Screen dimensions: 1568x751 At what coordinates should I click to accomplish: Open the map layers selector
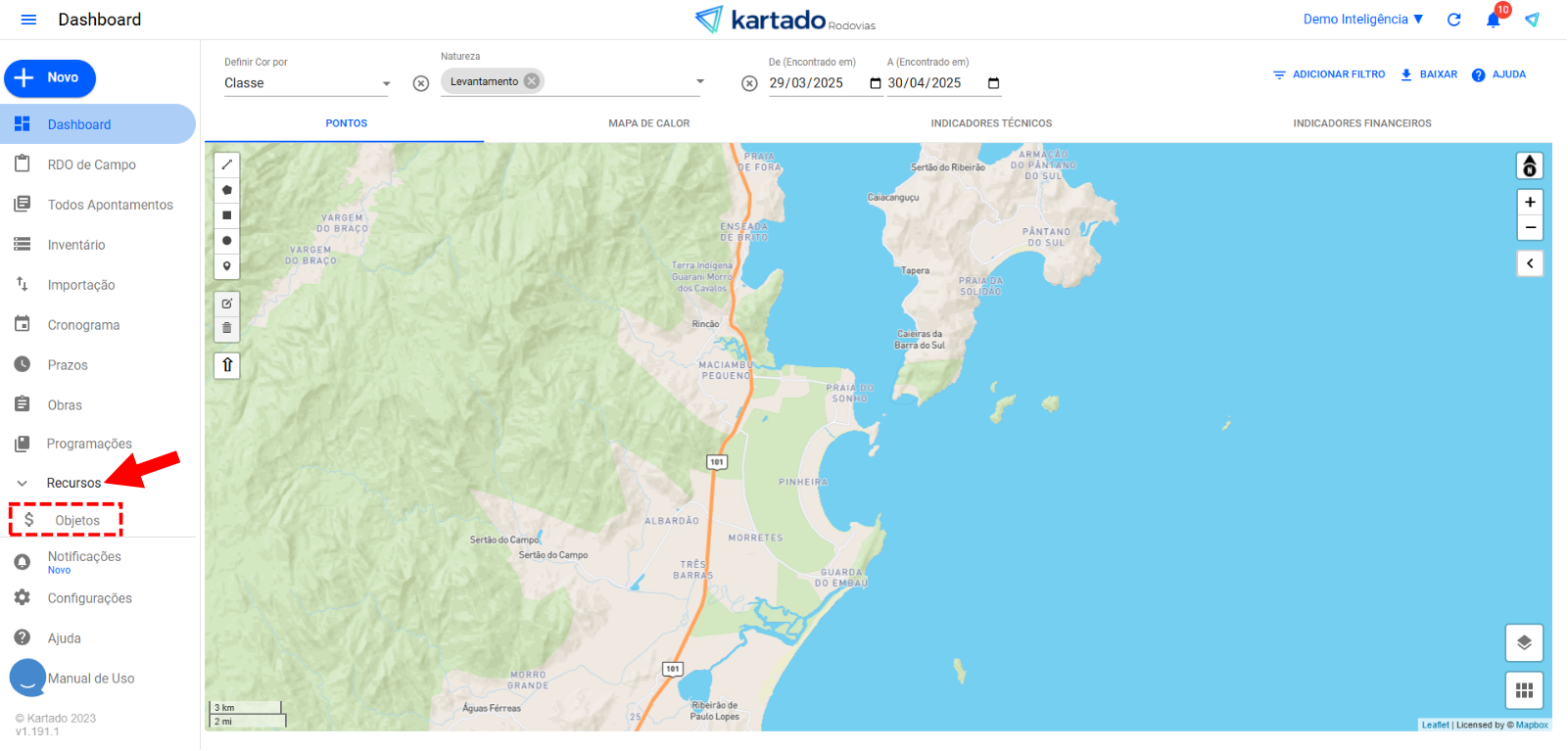(1524, 643)
